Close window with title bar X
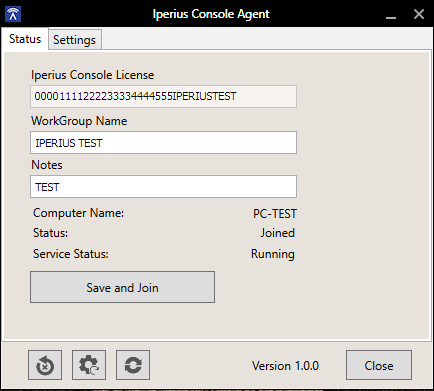Viewport: 434px width, 391px height. tap(419, 14)
